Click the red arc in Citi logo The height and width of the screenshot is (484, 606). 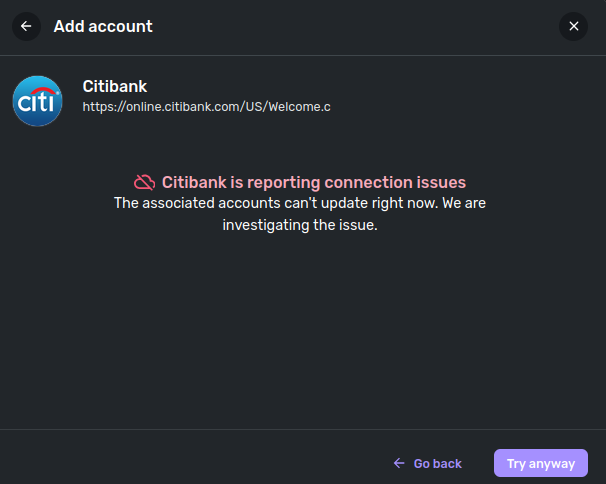pyautogui.click(x=44, y=91)
